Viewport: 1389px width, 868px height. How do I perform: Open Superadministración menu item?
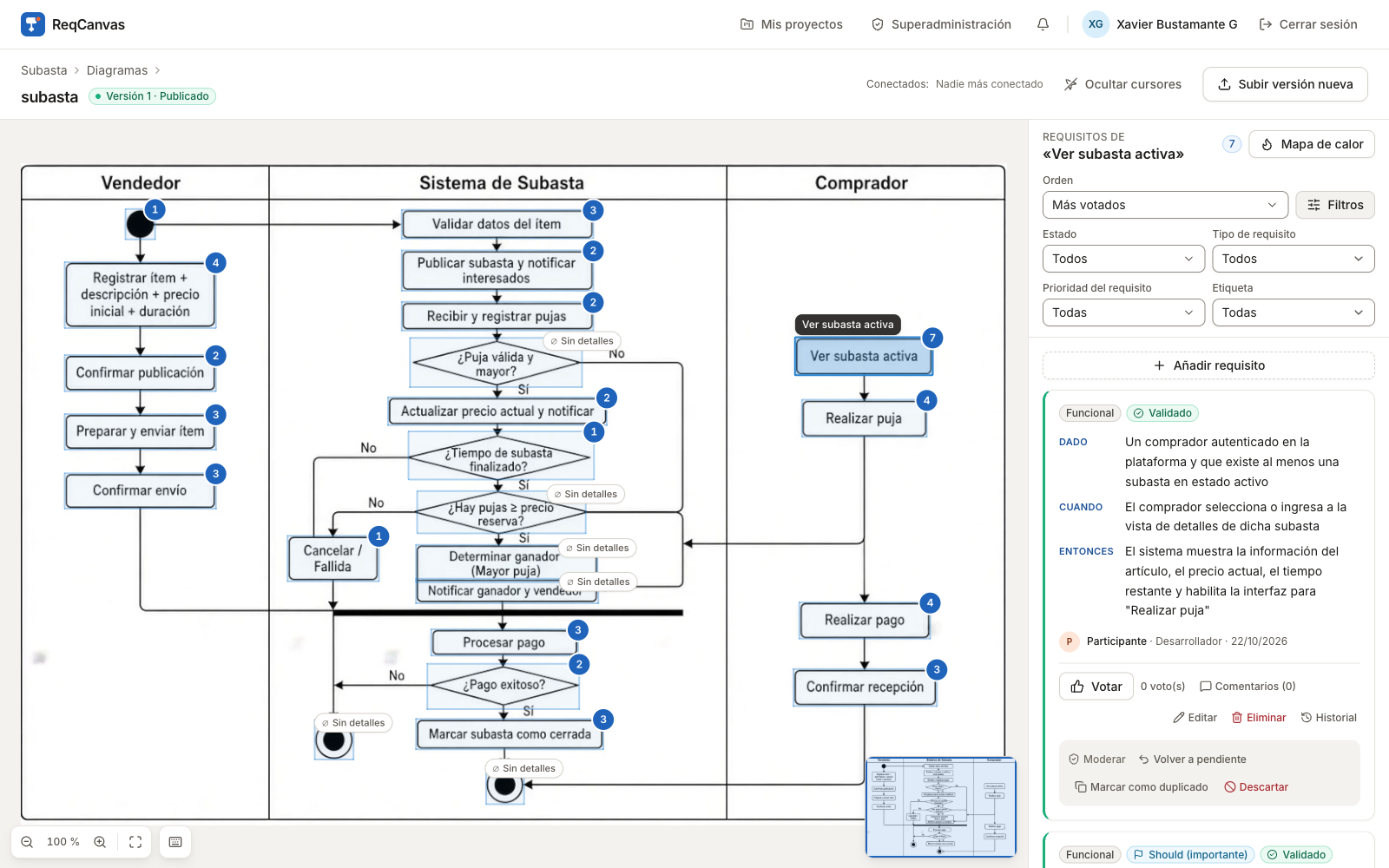941,24
